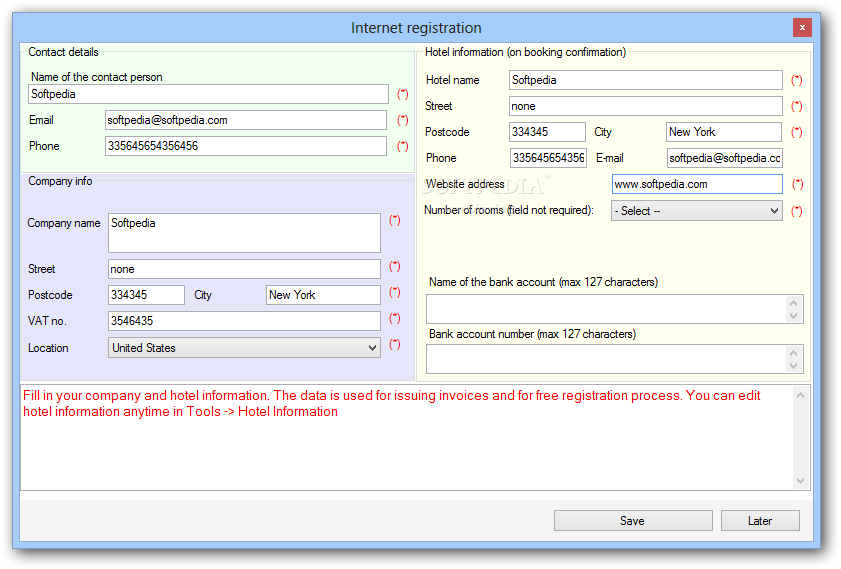Click the Hotel information group label
Screen dimensions: 841x569
(525, 52)
